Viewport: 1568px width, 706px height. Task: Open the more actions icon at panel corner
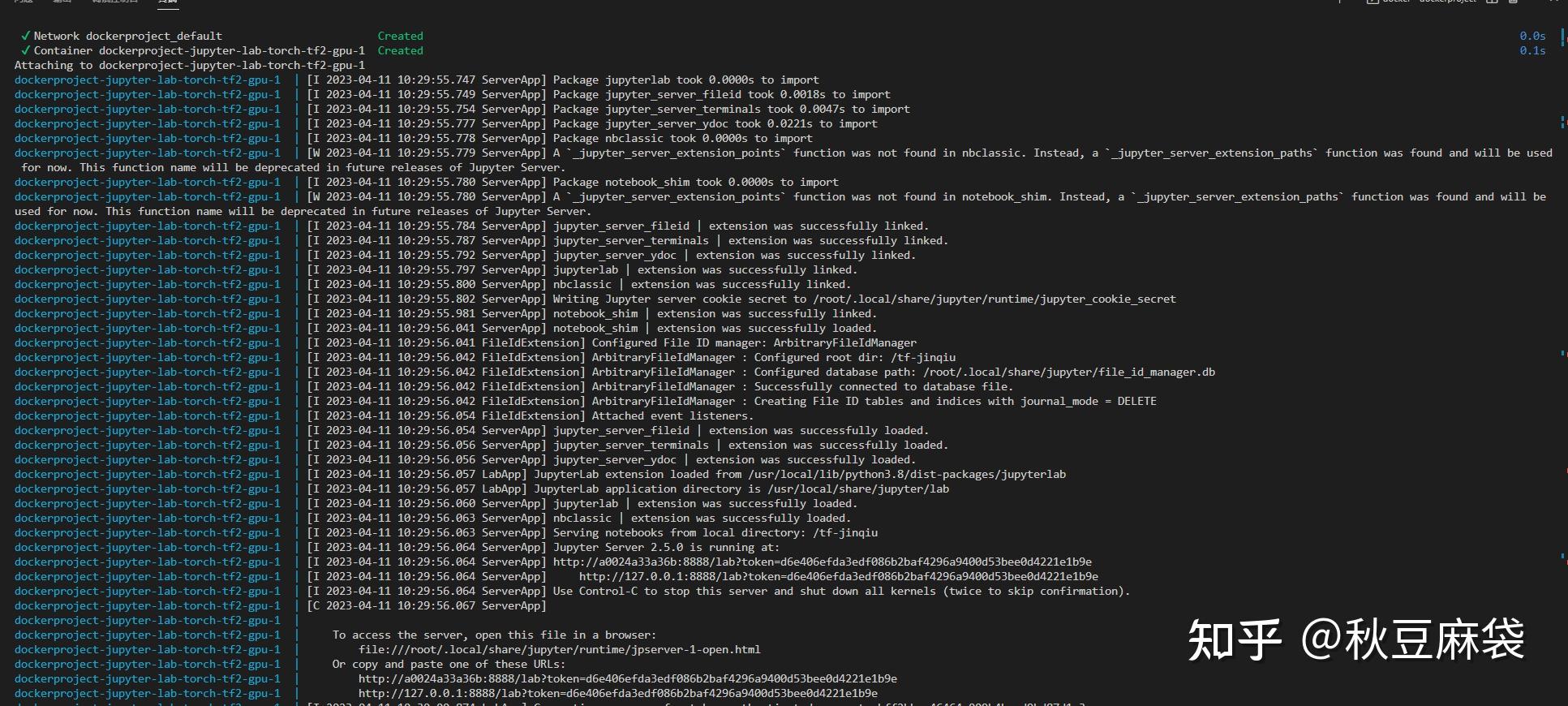(x=1554, y=2)
